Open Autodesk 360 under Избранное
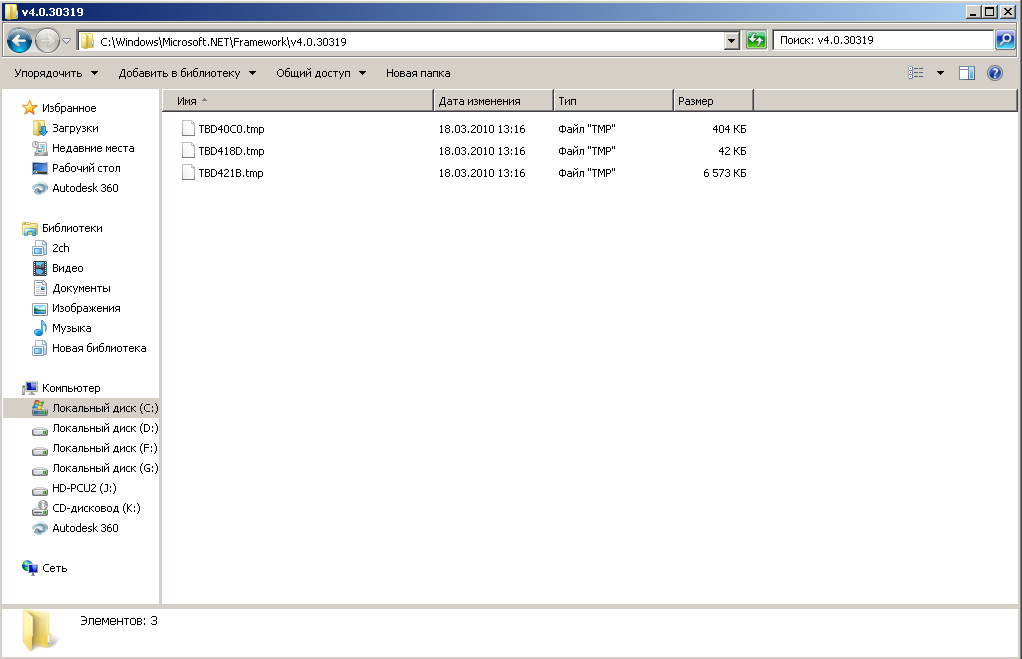The image size is (1022, 659). coord(85,188)
